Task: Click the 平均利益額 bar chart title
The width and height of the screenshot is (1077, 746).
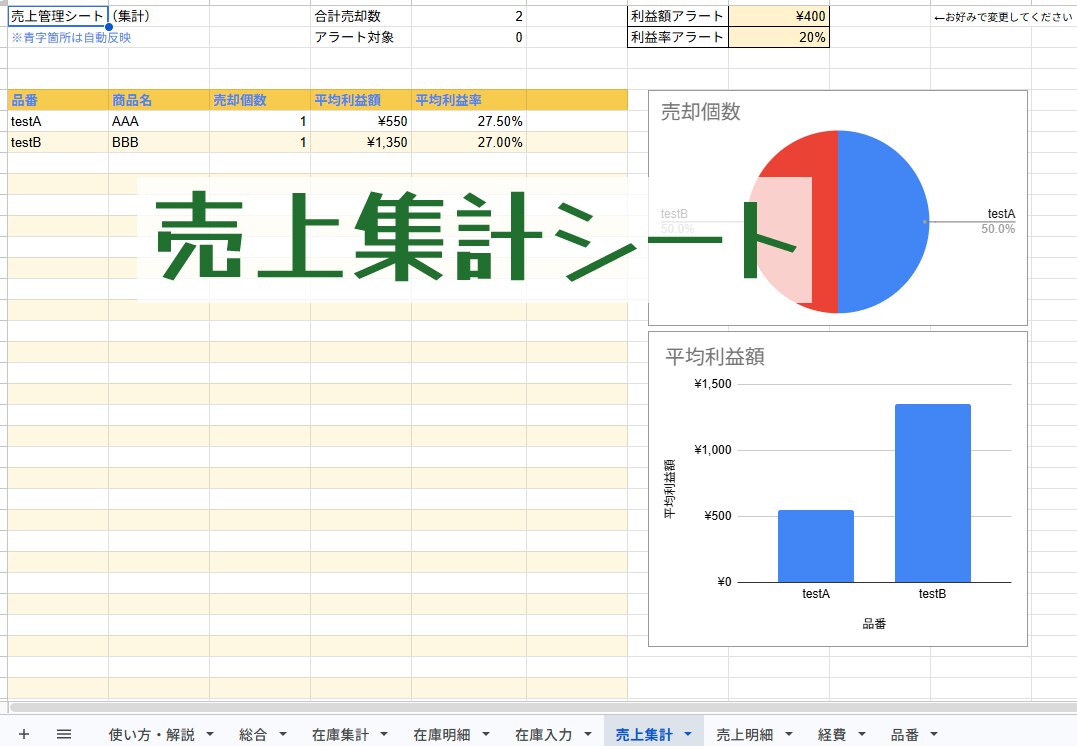Action: [714, 356]
